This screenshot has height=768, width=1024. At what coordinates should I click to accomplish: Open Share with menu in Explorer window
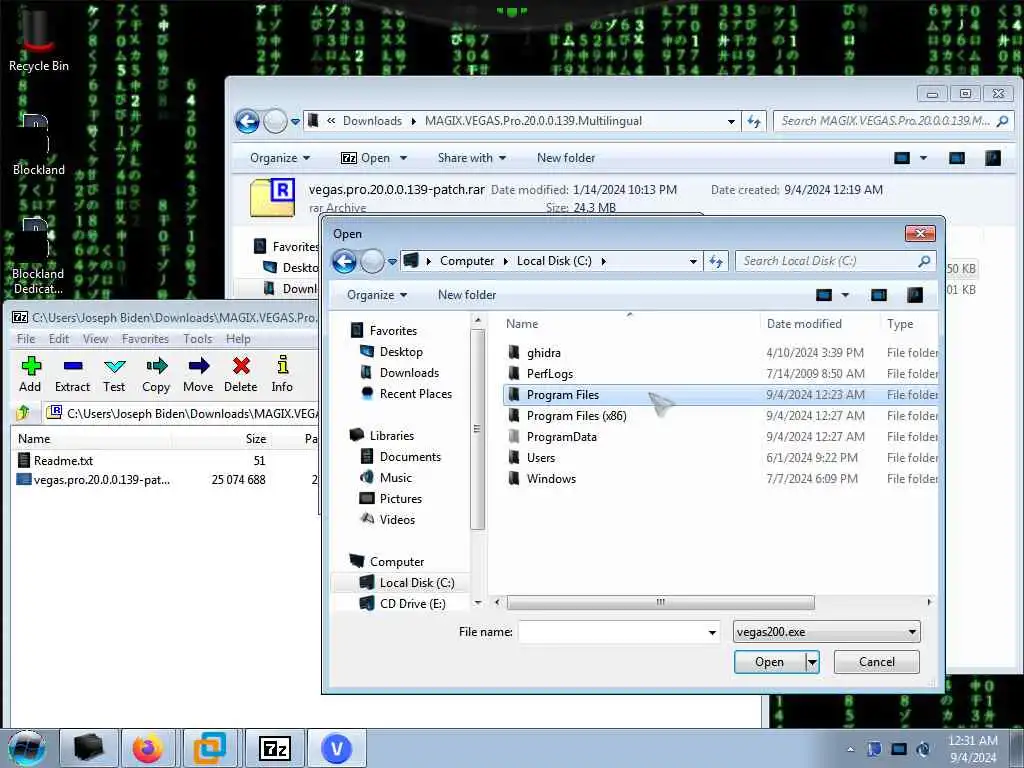pos(472,157)
